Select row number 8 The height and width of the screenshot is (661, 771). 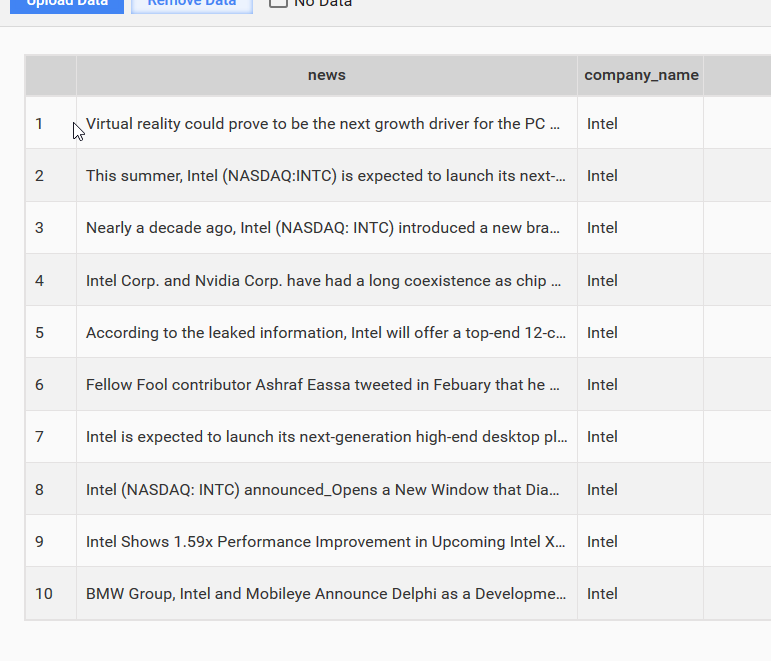point(51,489)
